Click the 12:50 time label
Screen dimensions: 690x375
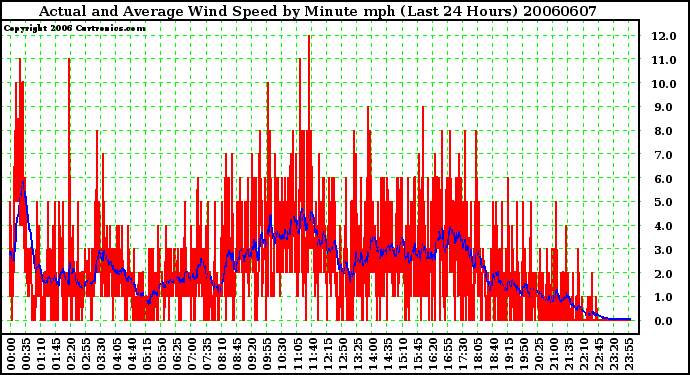[x=343, y=354]
